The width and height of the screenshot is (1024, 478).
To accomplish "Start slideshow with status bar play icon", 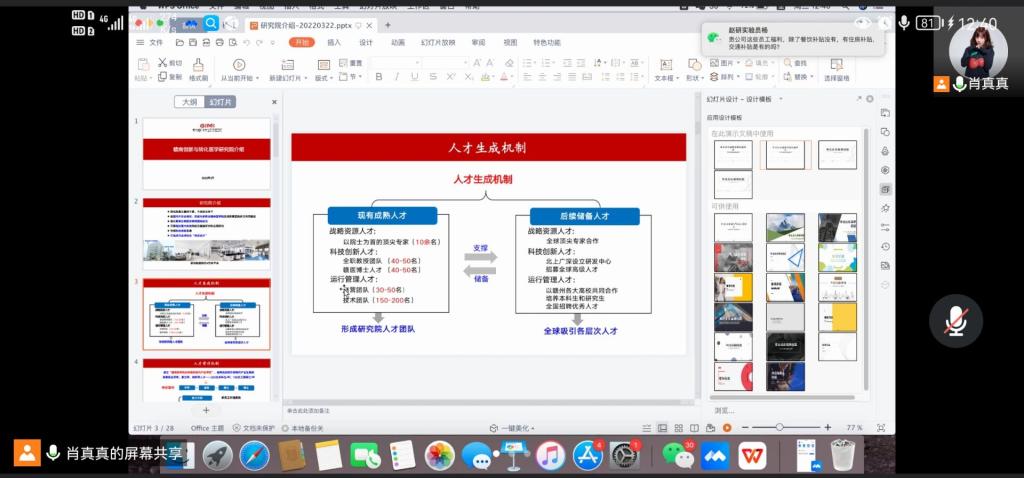I will (x=727, y=427).
